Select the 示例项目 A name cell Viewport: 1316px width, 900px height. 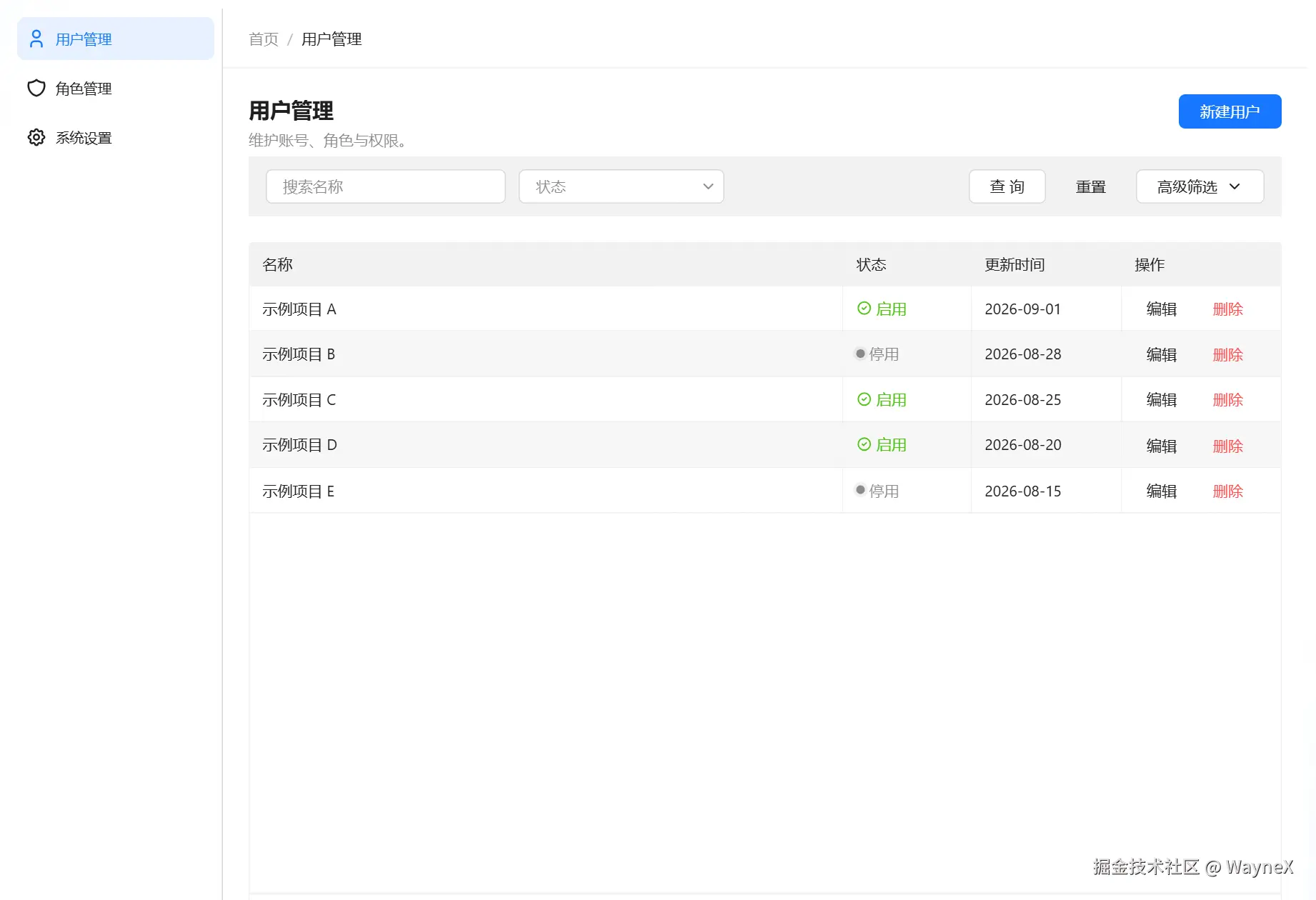[x=546, y=309]
